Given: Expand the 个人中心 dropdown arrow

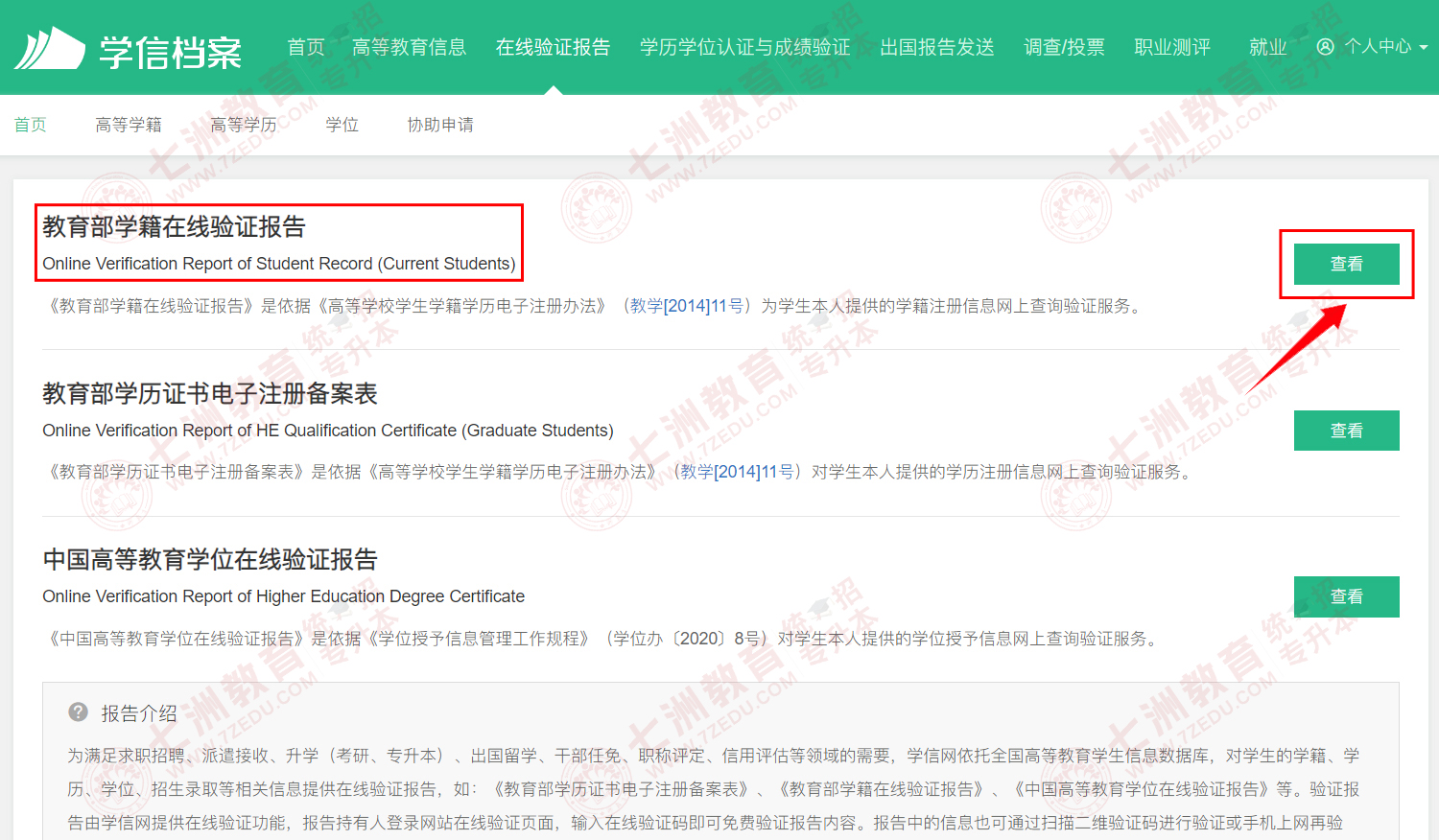Looking at the screenshot, I should click(1424, 47).
